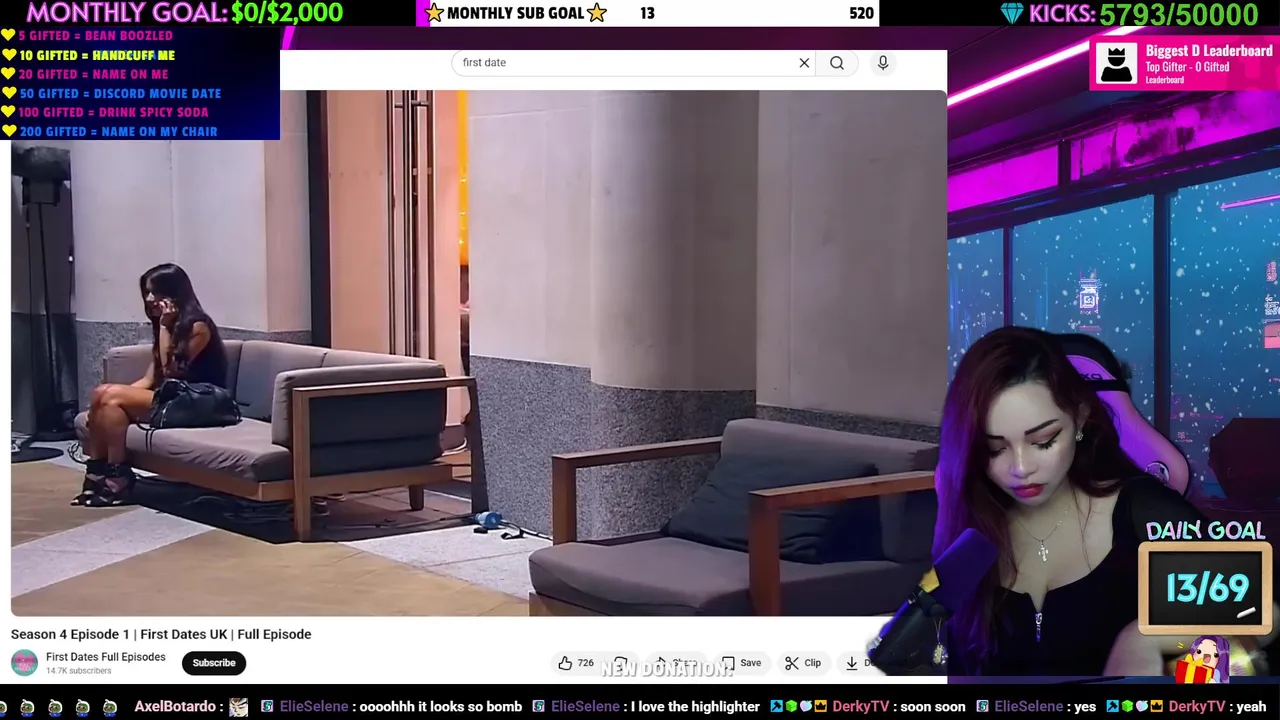
Task: Click the YouTube video player frame
Action: click(x=478, y=353)
